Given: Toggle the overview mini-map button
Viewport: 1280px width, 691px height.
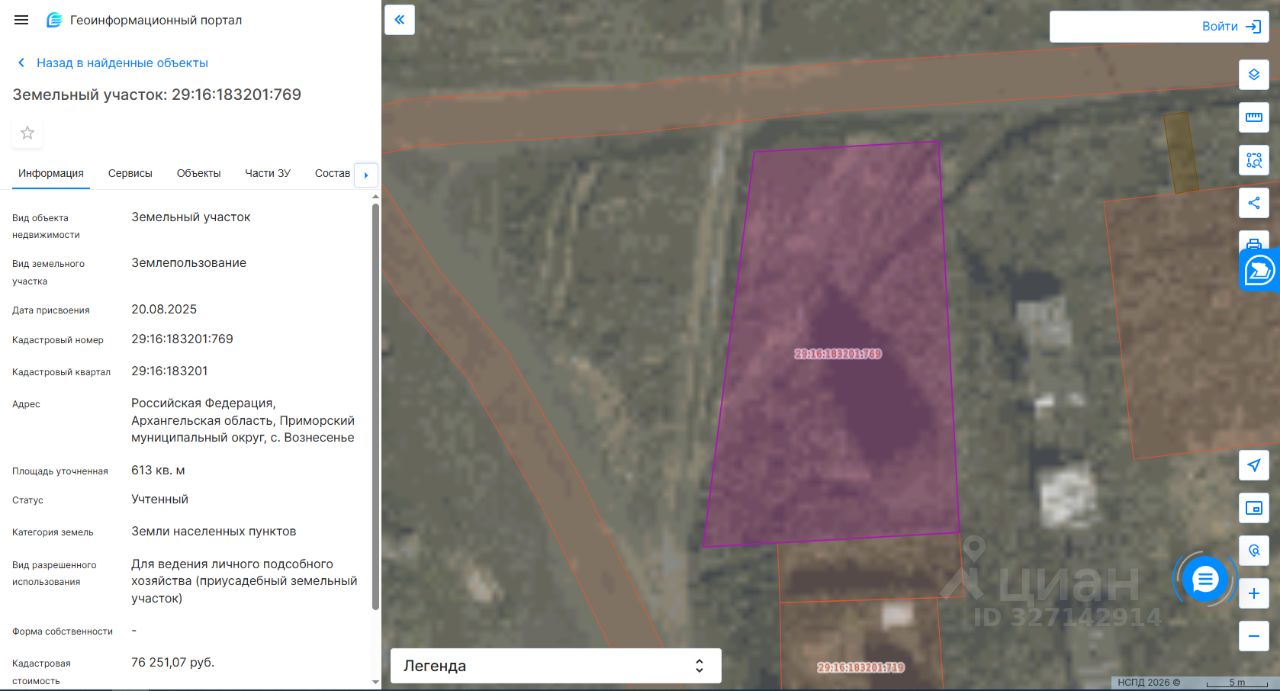Looking at the screenshot, I should tap(1254, 508).
